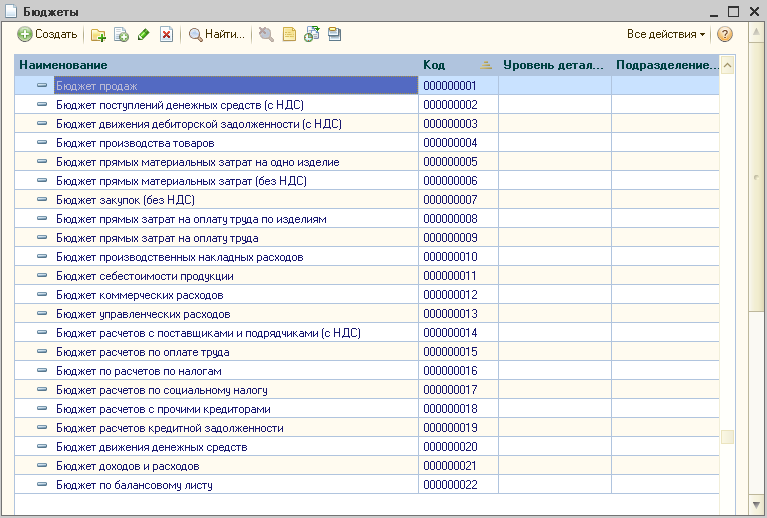
Task: Click the Создать (Create) button
Action: (47, 34)
